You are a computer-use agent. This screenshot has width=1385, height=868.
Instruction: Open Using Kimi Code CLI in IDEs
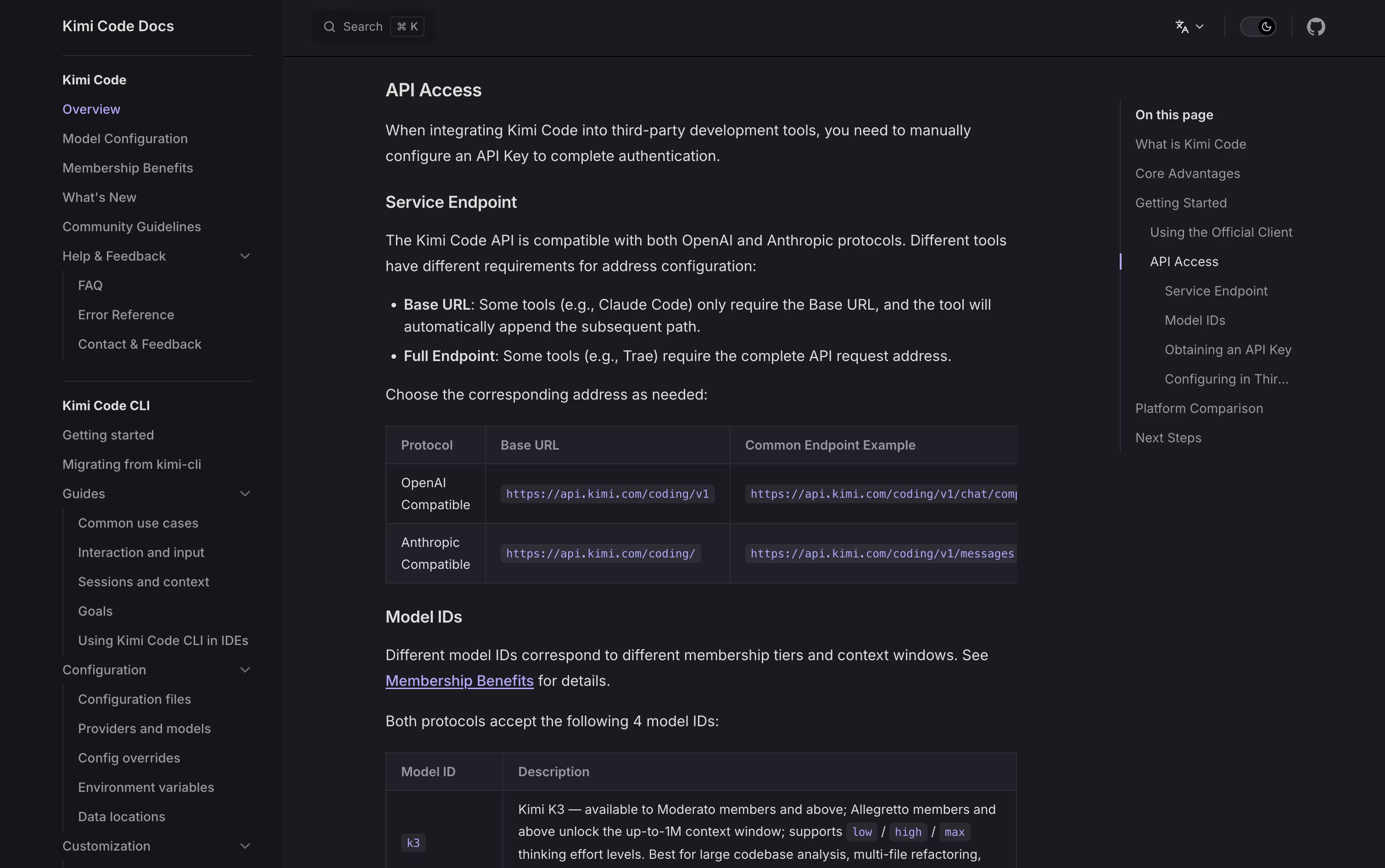coord(163,640)
